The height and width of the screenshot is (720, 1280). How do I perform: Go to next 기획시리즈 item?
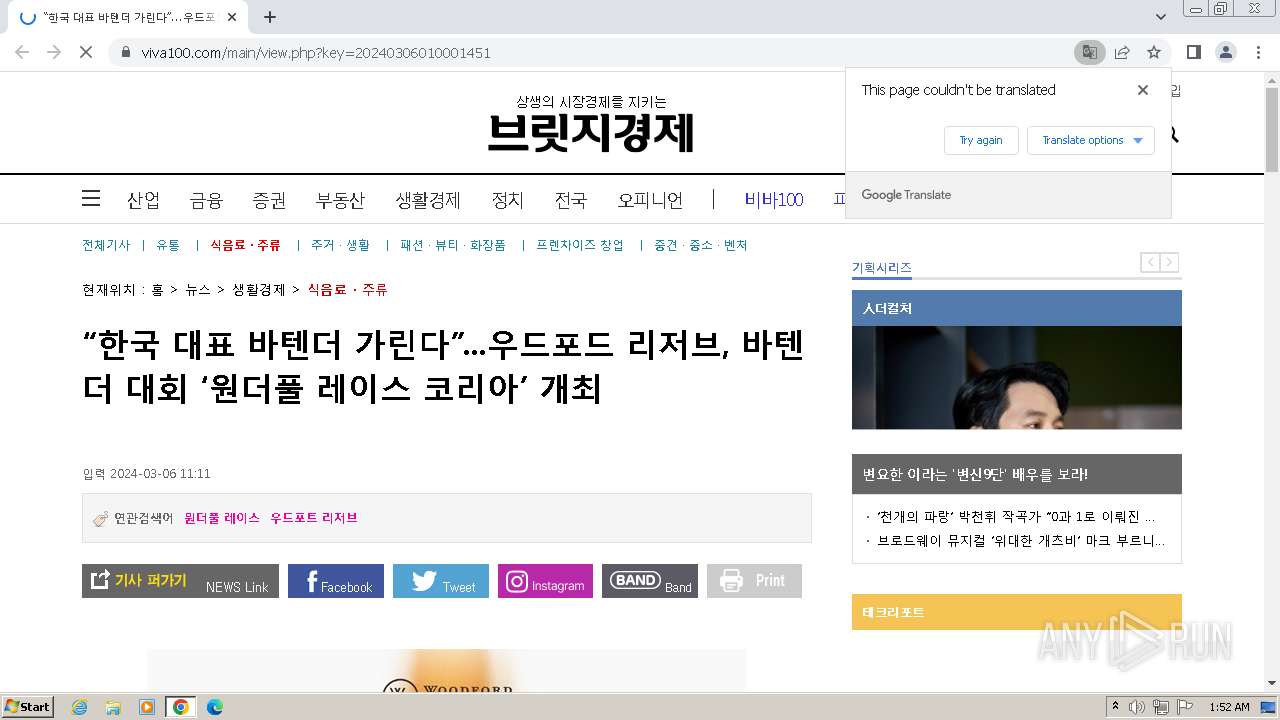click(x=1169, y=262)
